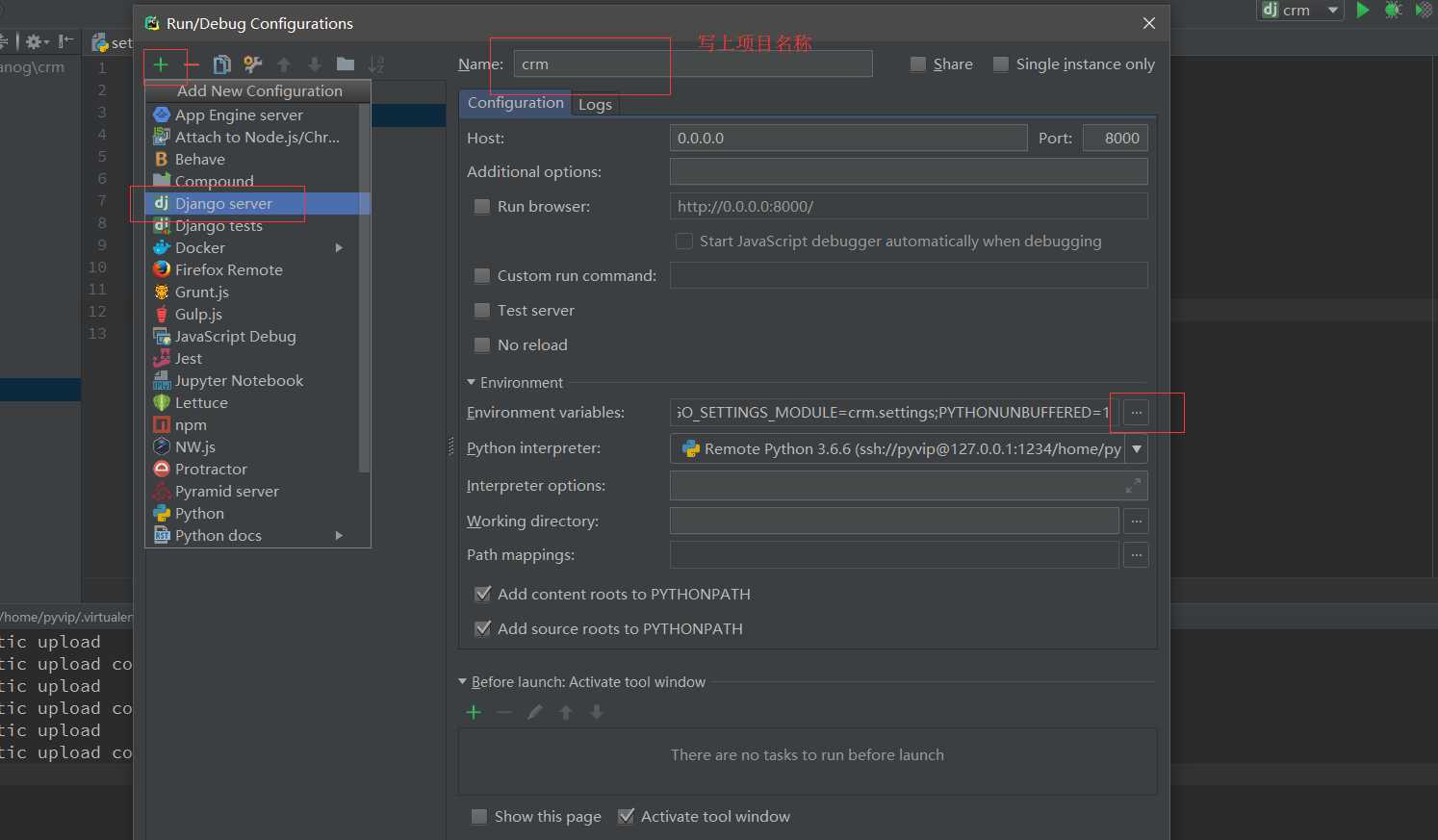Switch to the Configuration tab

(x=515, y=103)
